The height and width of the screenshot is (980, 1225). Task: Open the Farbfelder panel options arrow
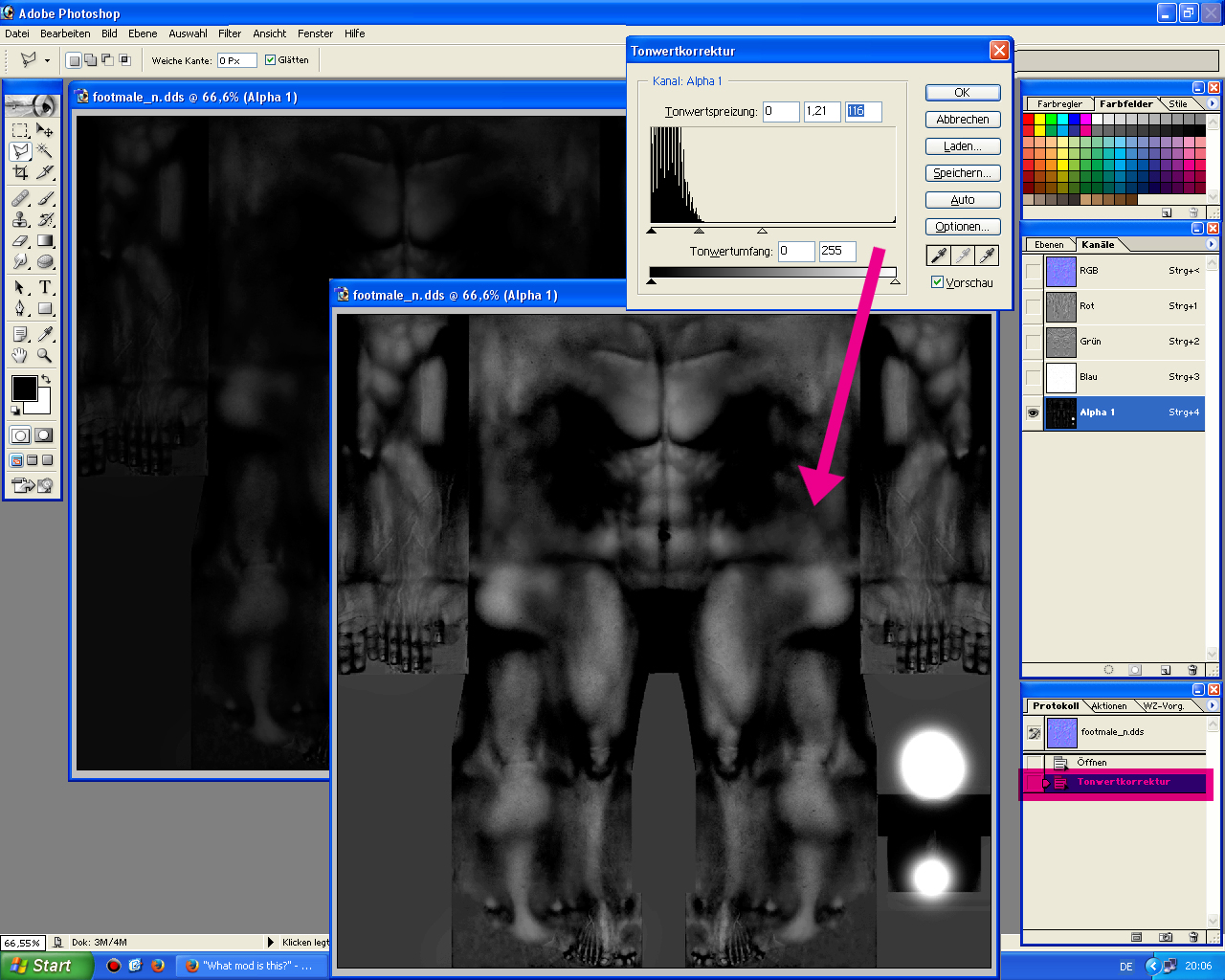(1212, 103)
